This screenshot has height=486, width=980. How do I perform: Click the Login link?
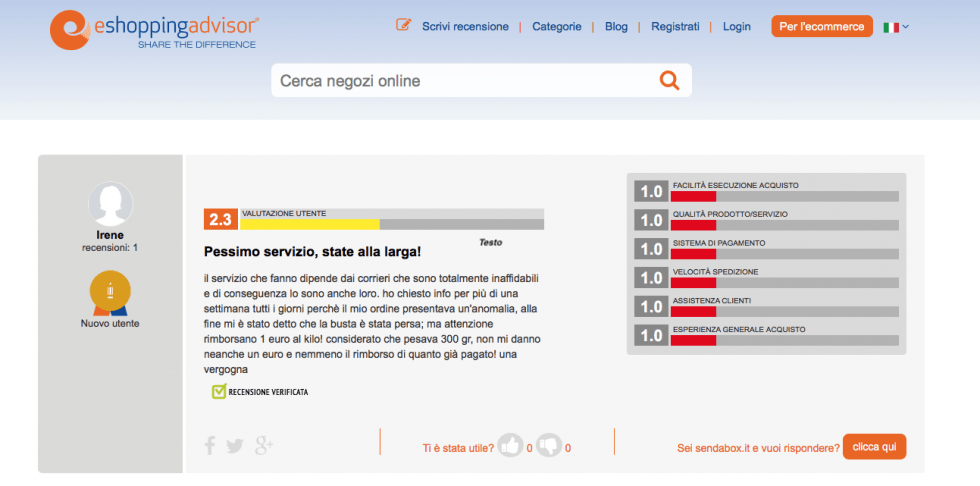point(736,27)
